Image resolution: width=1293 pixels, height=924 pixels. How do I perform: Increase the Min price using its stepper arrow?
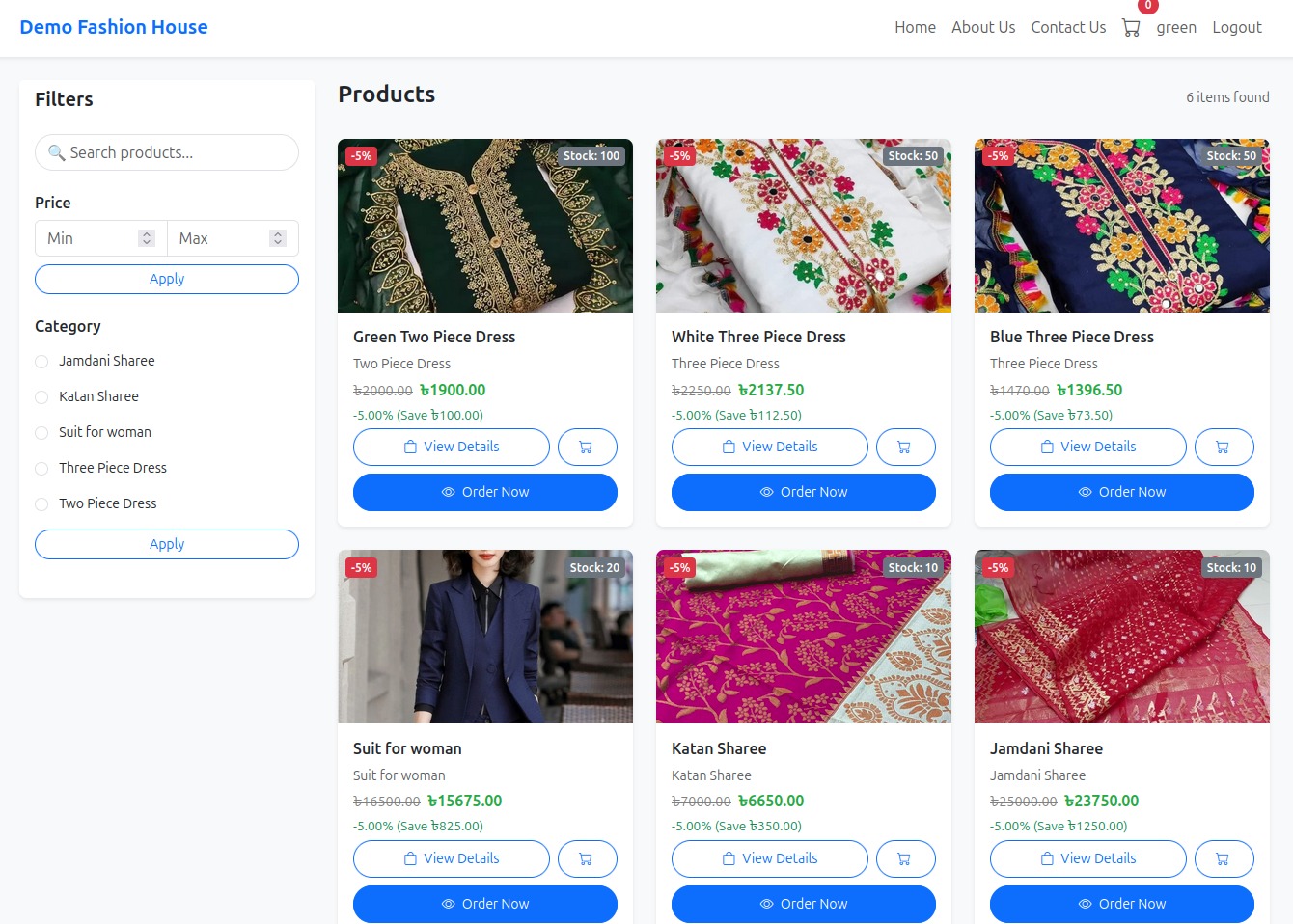tap(146, 233)
